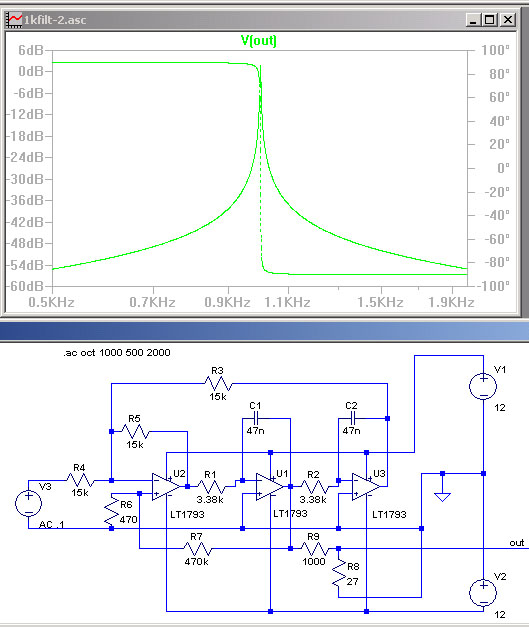
Task: Select voltage source V2 symbol
Action: pyautogui.click(x=483, y=593)
